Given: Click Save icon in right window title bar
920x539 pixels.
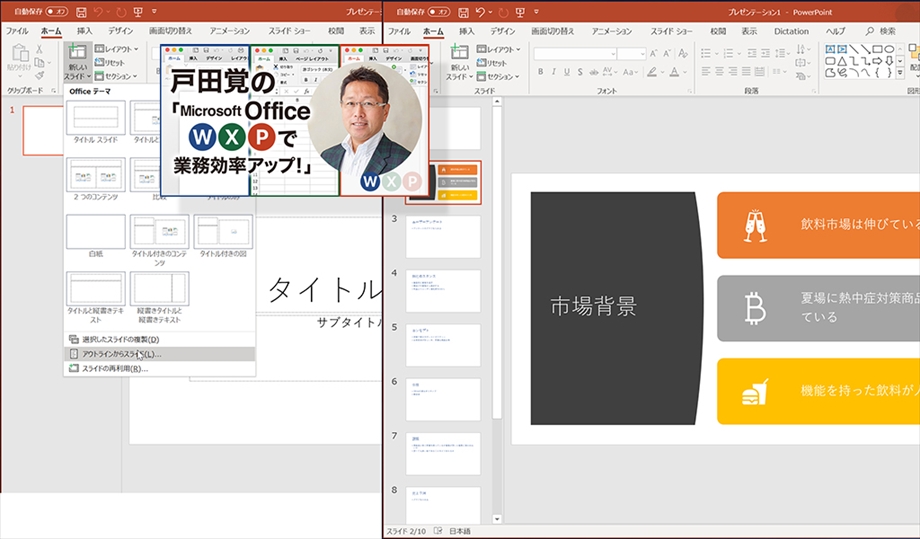Looking at the screenshot, I should [x=464, y=12].
